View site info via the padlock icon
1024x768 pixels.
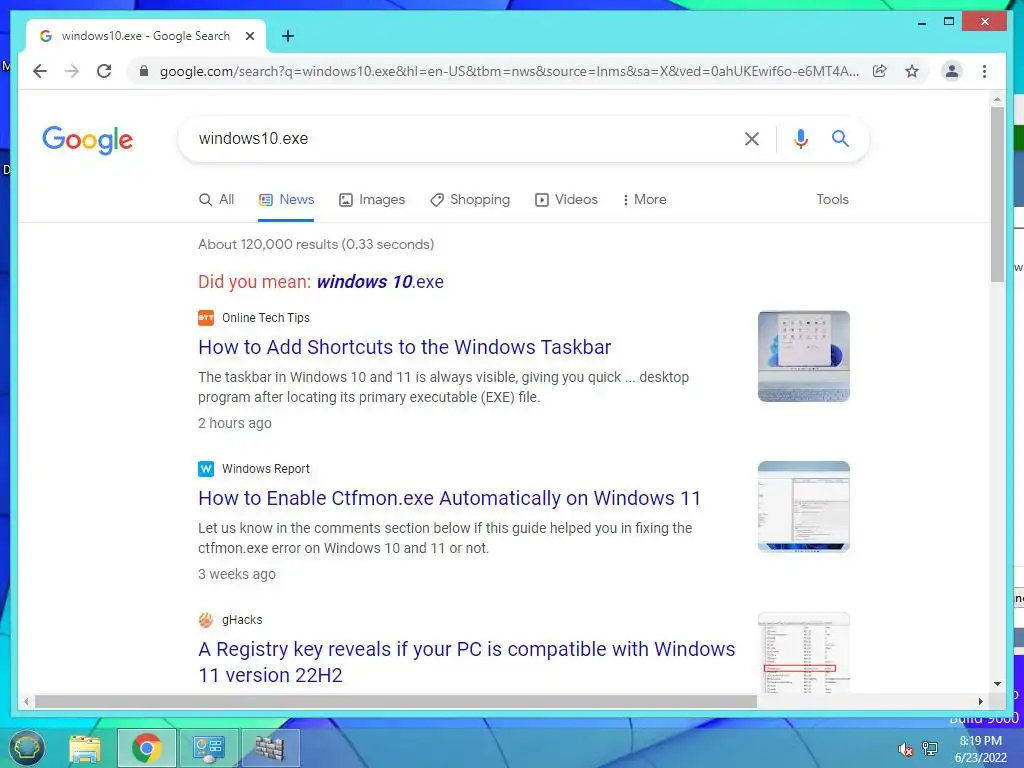click(144, 71)
